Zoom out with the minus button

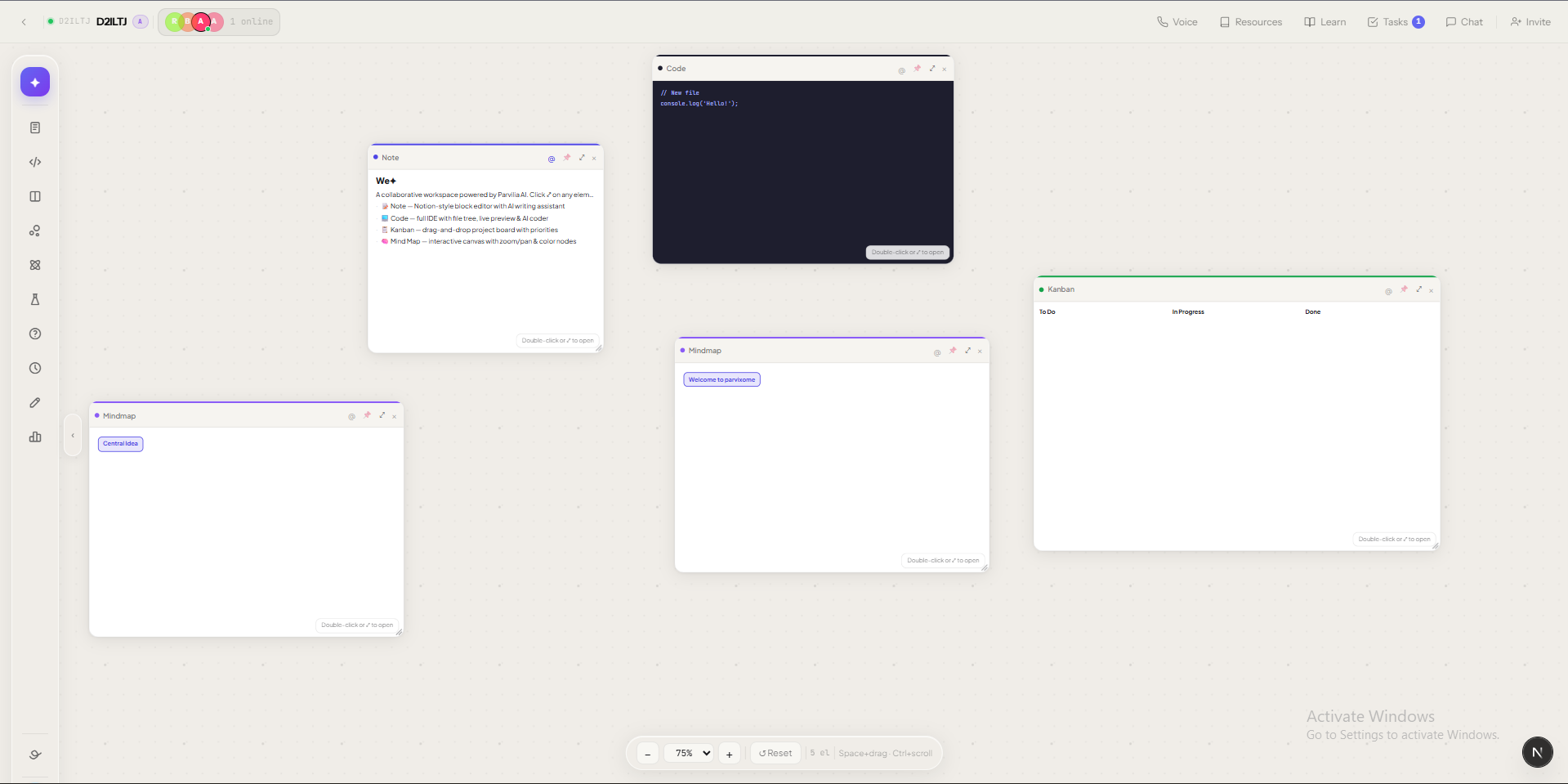[648, 754]
